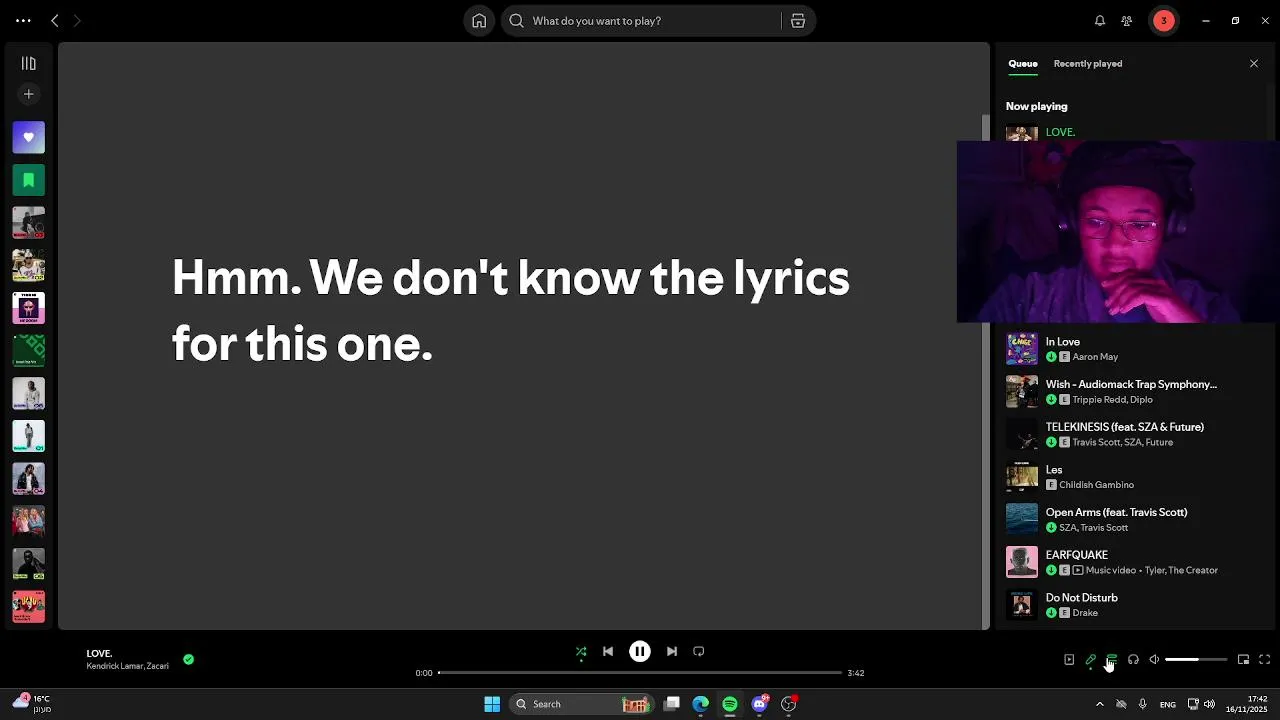
Task: Click the EARFQUAKE album cover
Action: [x=1022, y=562]
